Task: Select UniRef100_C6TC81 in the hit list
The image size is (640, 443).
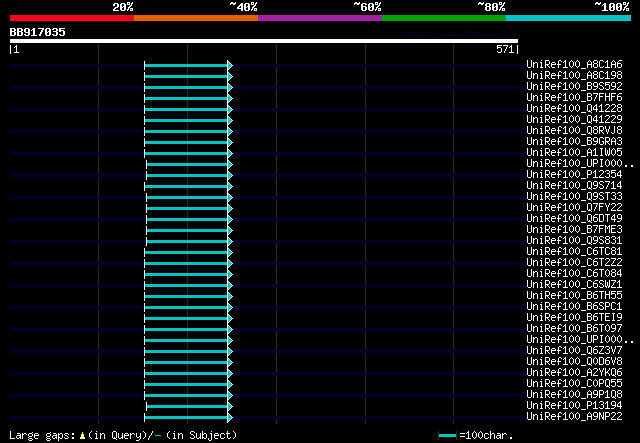Action: (574, 252)
